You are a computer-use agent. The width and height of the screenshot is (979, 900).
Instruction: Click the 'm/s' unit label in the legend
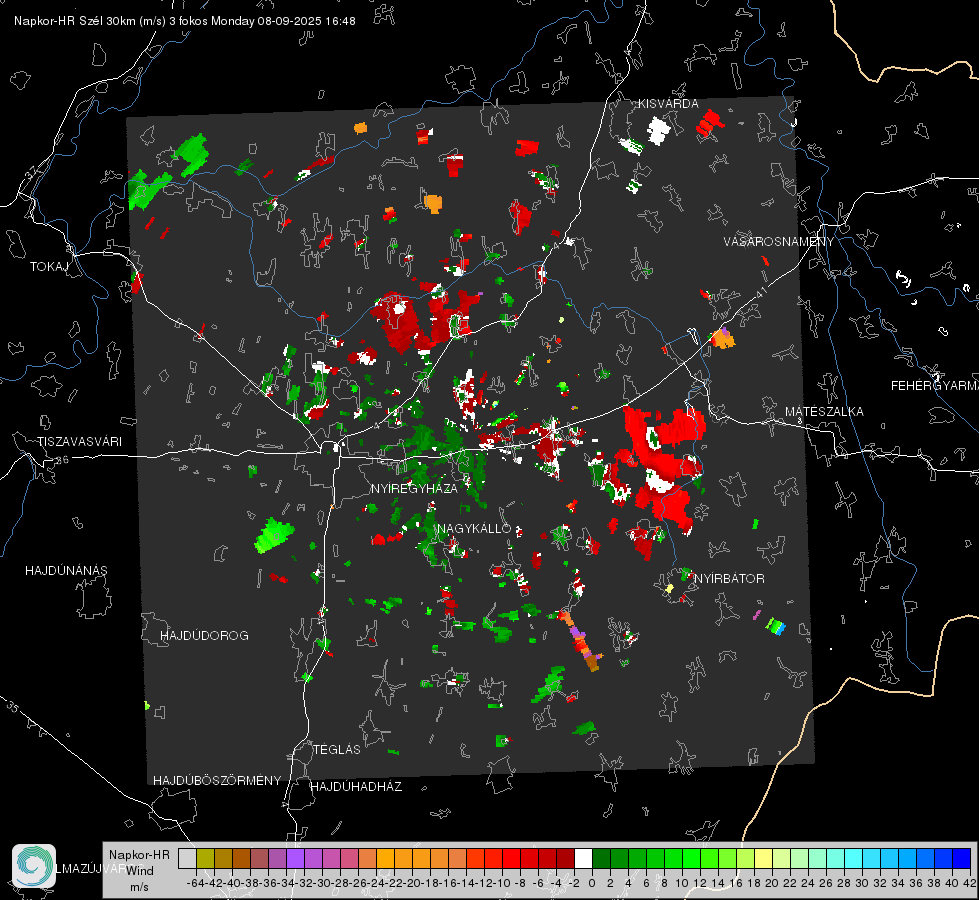pyautogui.click(x=139, y=887)
